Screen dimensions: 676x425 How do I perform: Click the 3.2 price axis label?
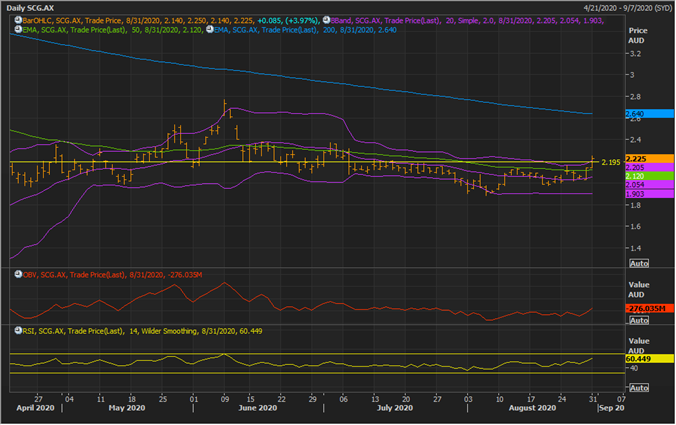click(x=635, y=54)
